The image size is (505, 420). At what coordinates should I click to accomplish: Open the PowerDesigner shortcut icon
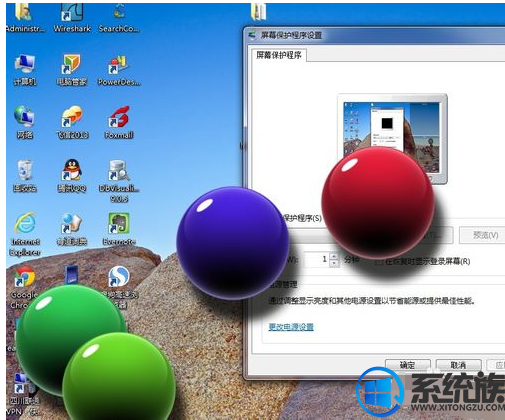(x=118, y=65)
